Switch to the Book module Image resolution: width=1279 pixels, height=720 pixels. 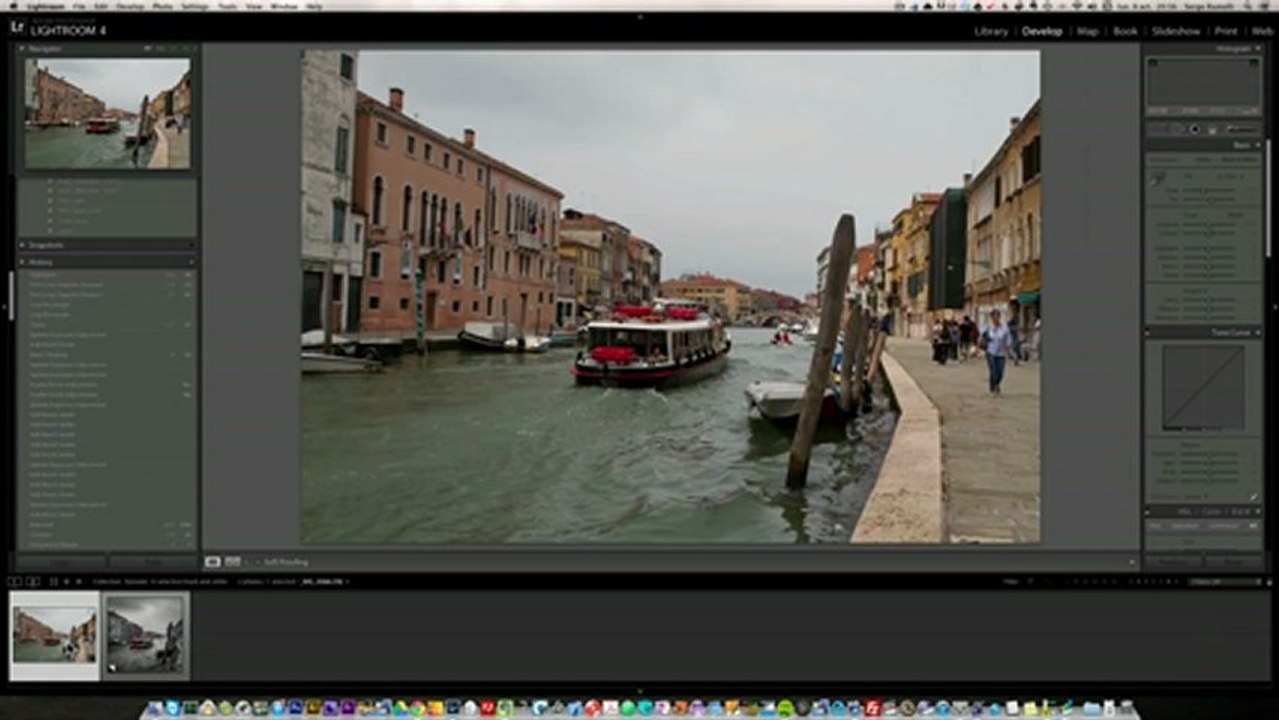point(1125,31)
